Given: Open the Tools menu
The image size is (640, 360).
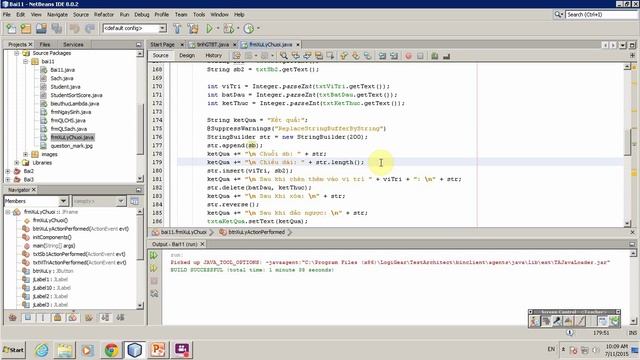Looking at the screenshot, I should coord(199,15).
